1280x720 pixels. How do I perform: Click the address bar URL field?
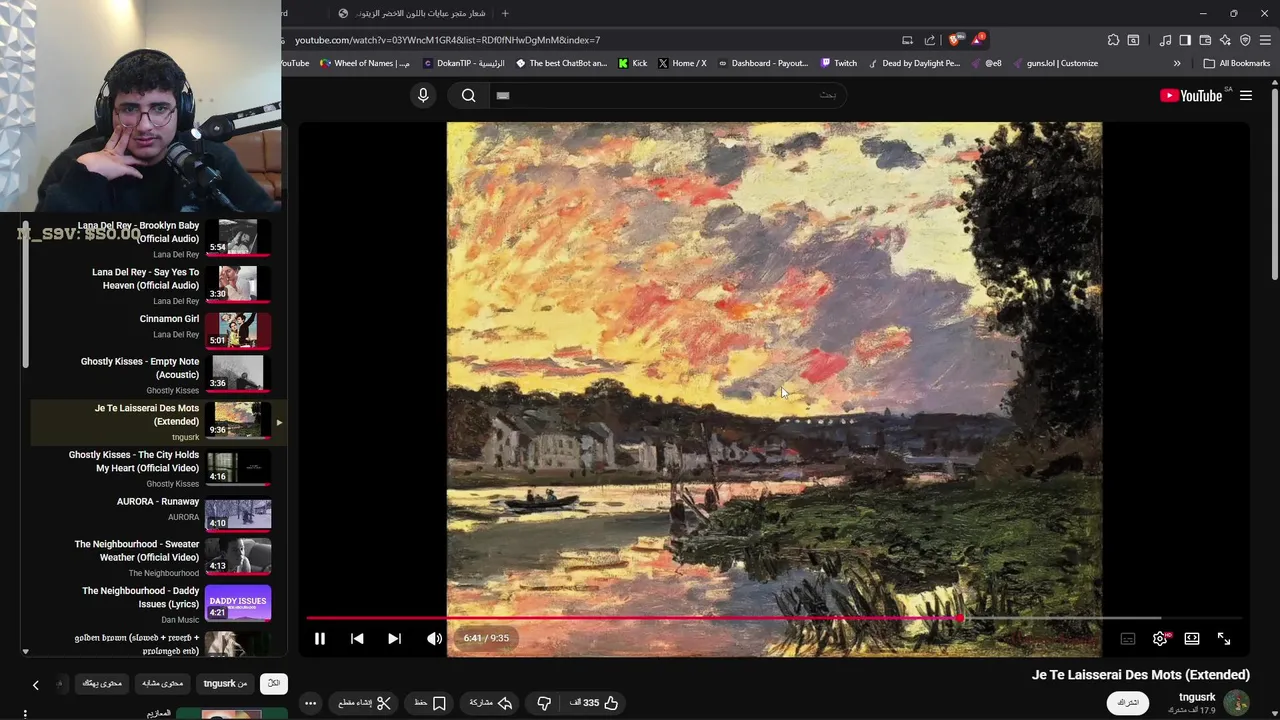pyautogui.click(x=590, y=40)
